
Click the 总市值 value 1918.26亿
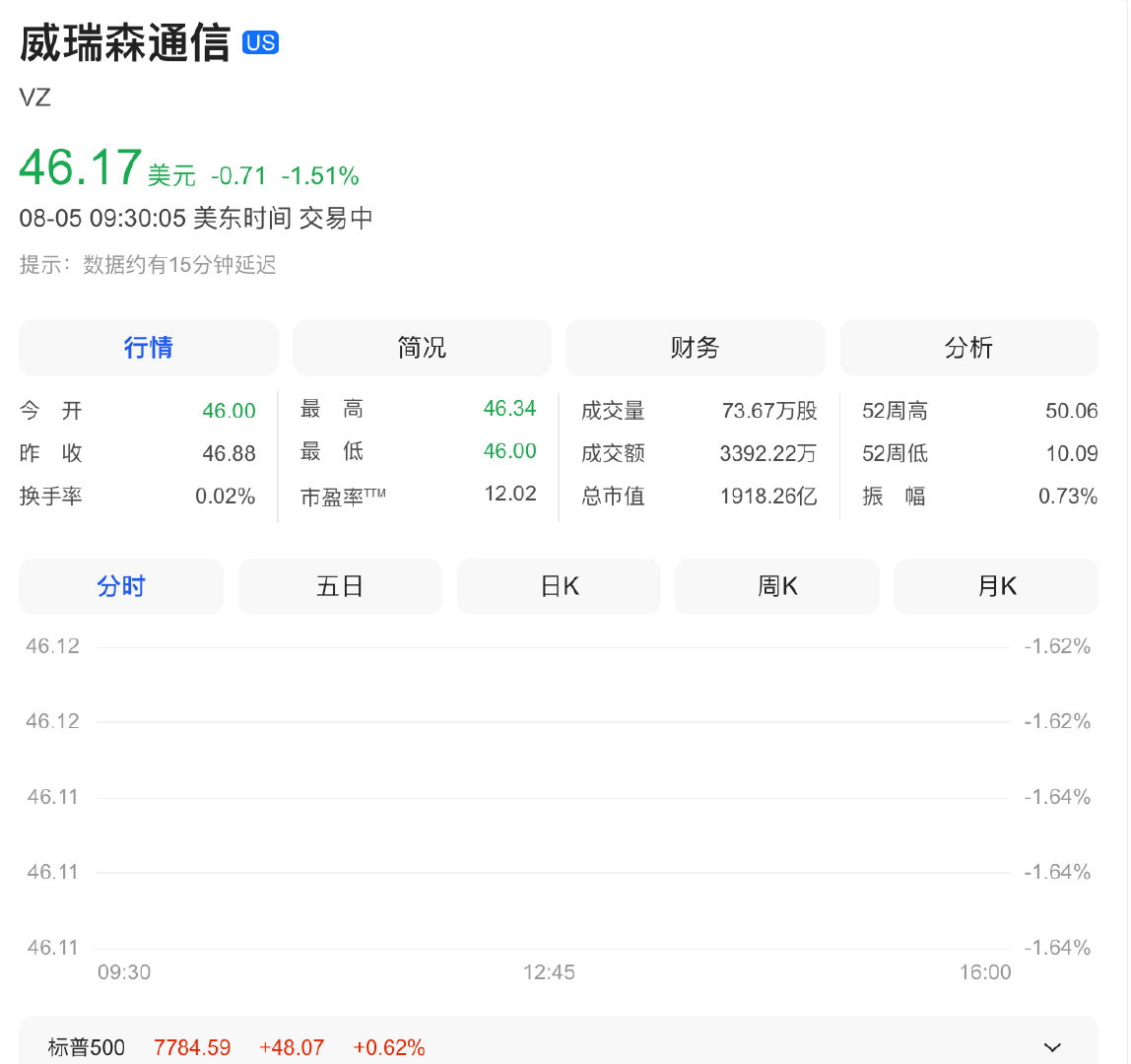[x=768, y=497]
